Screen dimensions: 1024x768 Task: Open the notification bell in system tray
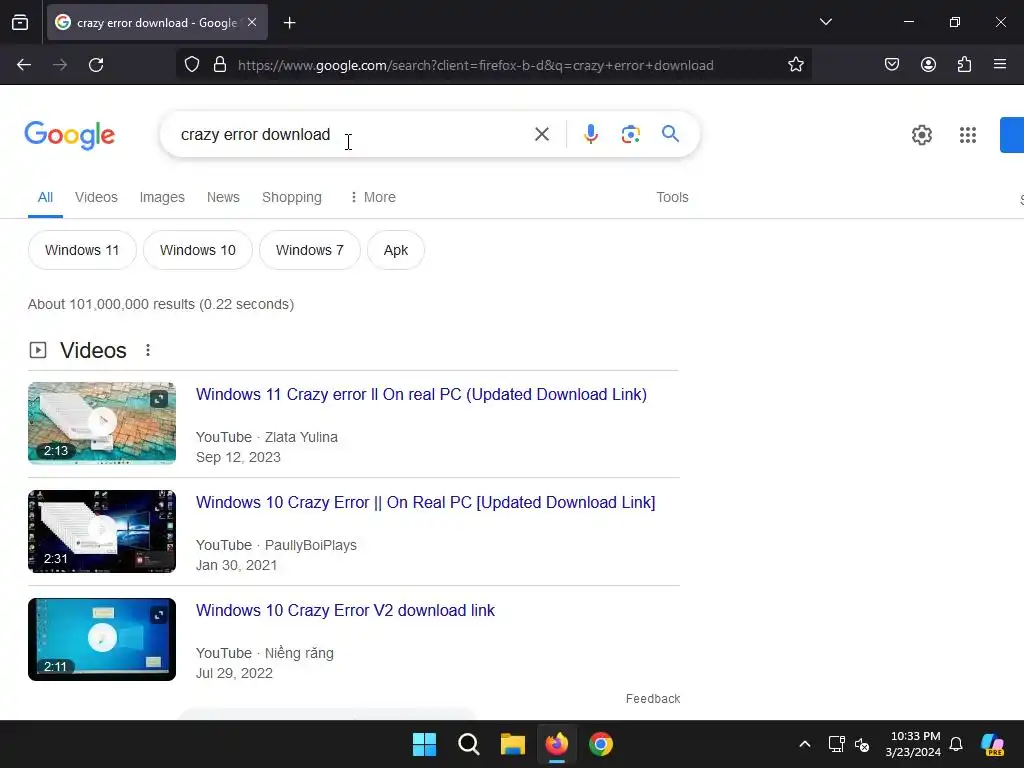tap(956, 744)
